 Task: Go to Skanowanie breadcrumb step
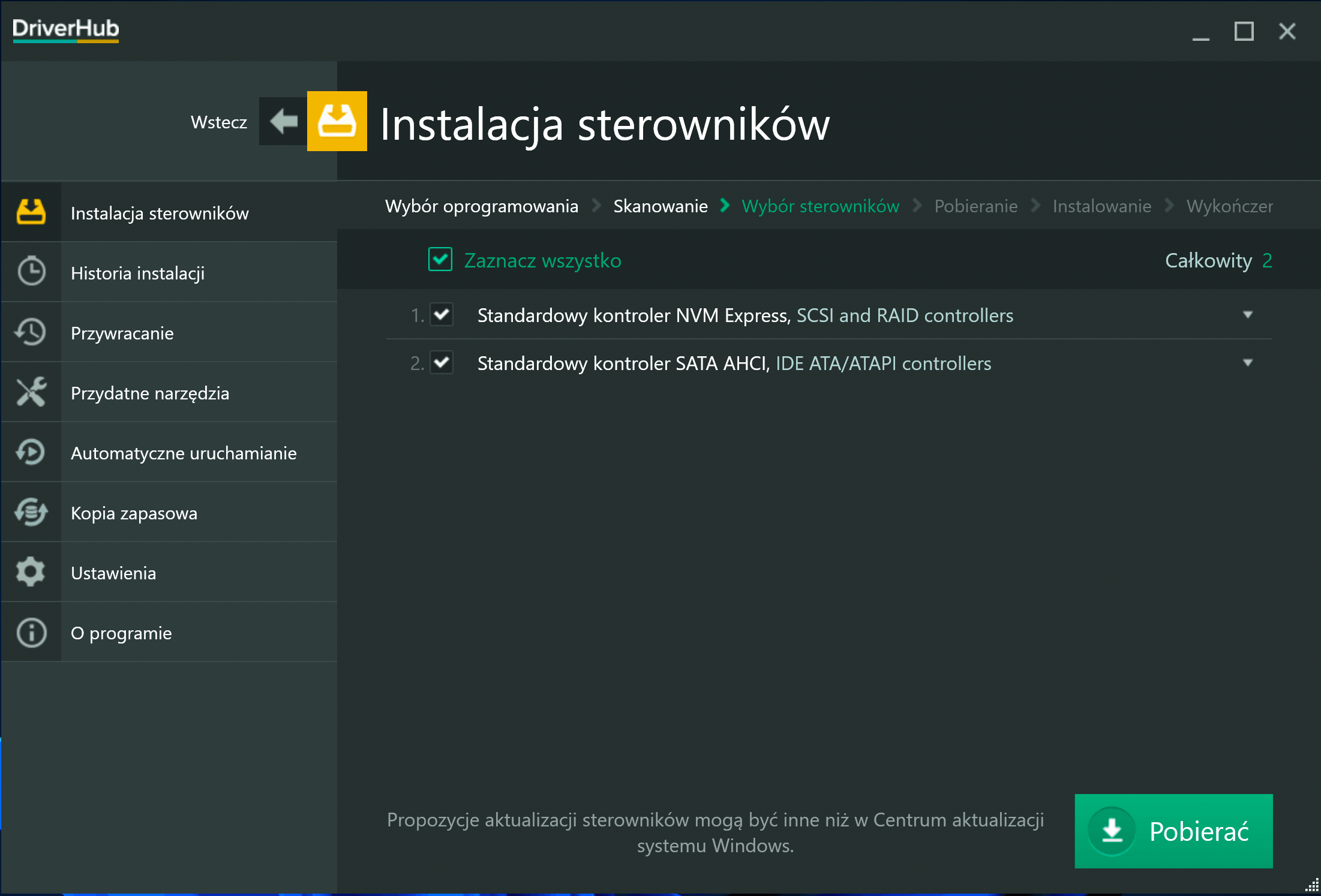[x=660, y=206]
